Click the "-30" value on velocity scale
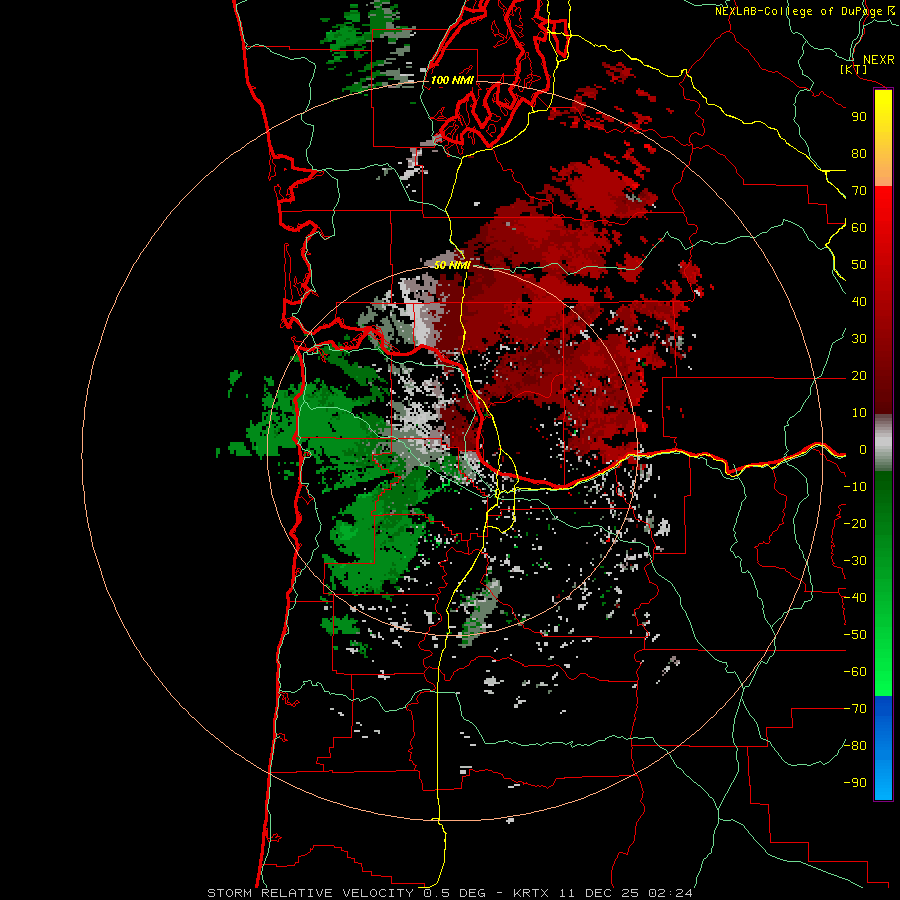900x900 pixels. click(x=855, y=561)
